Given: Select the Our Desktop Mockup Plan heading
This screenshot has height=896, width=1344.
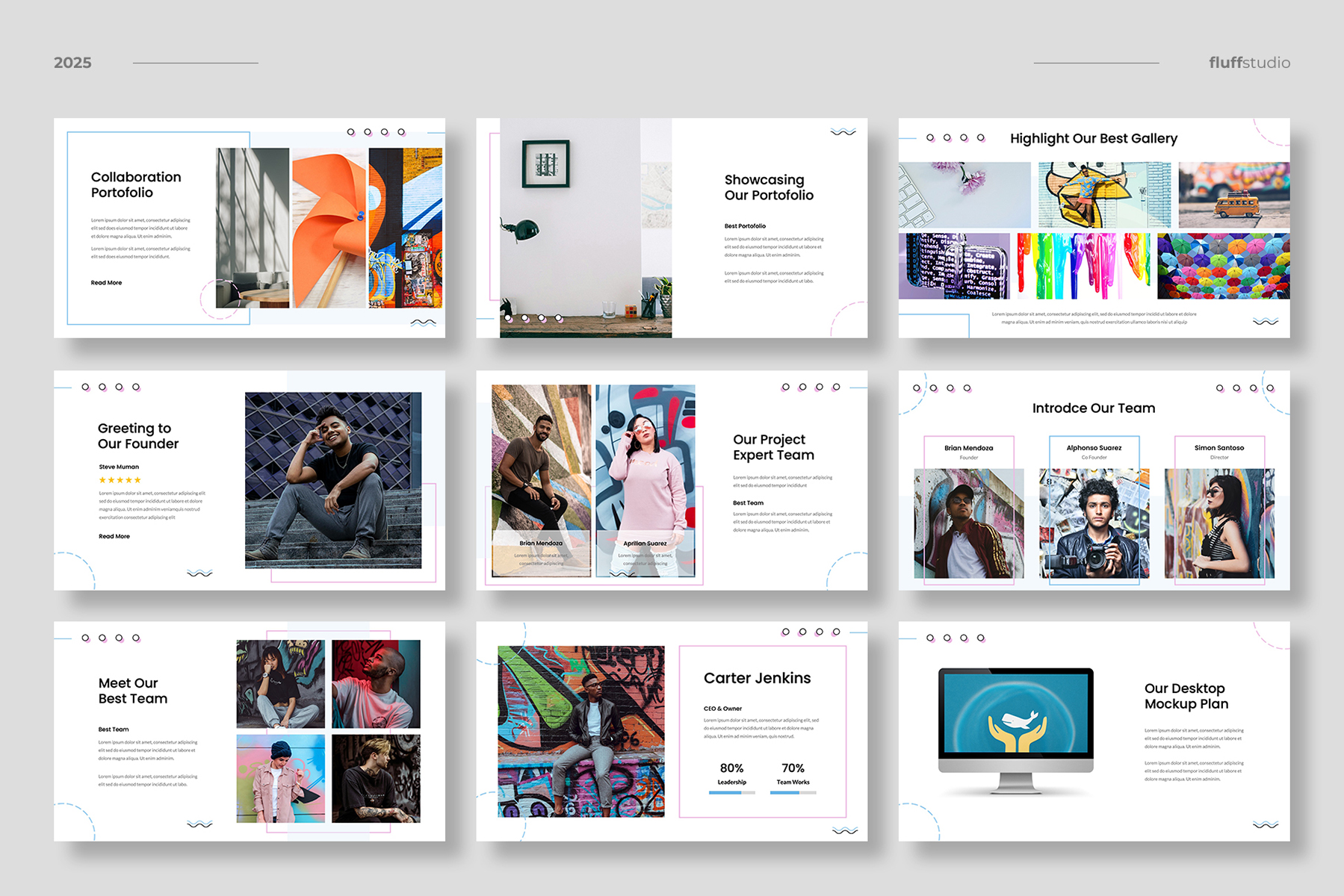Looking at the screenshot, I should [1186, 696].
